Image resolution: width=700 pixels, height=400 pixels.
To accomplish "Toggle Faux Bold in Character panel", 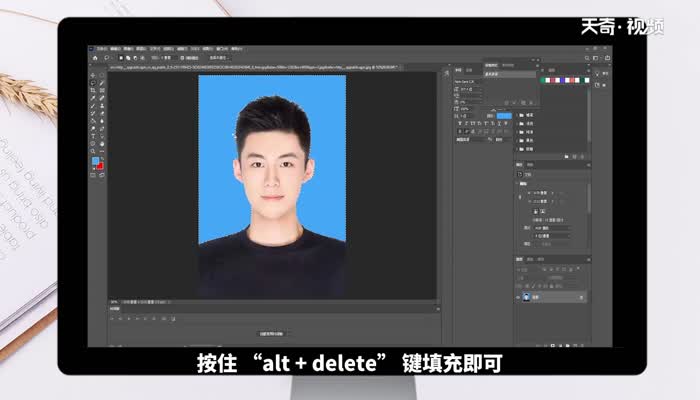I will coord(460,123).
